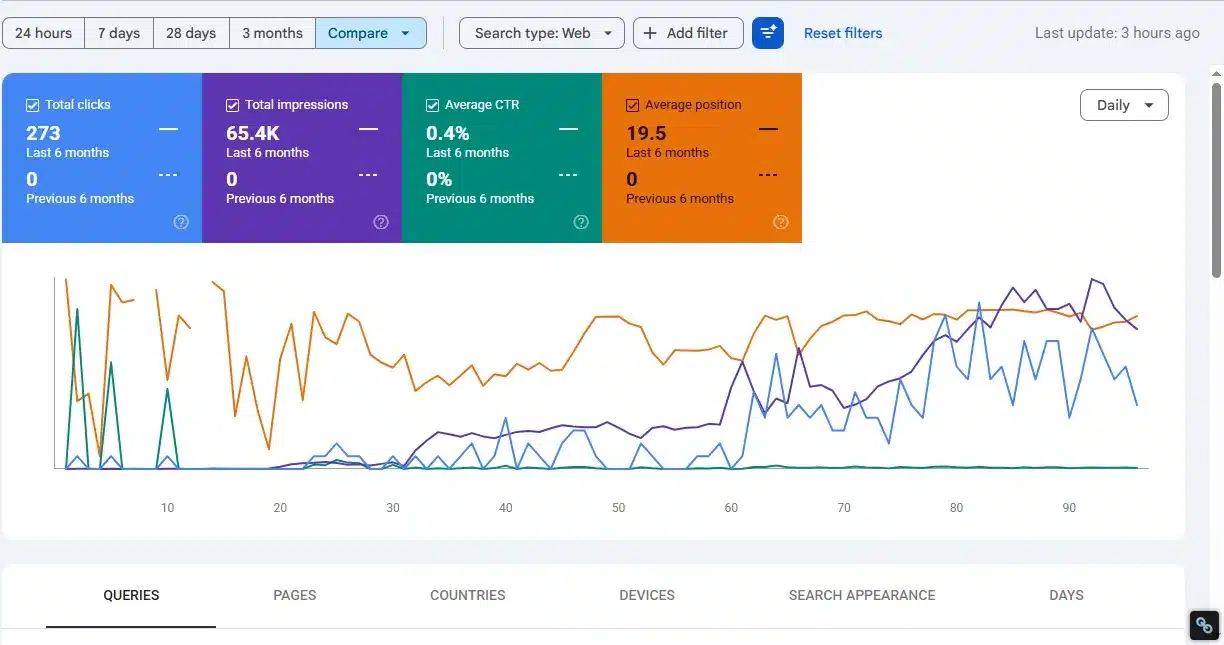This screenshot has width=1224, height=645.
Task: Open the Compare date range dropdown
Action: click(x=371, y=33)
